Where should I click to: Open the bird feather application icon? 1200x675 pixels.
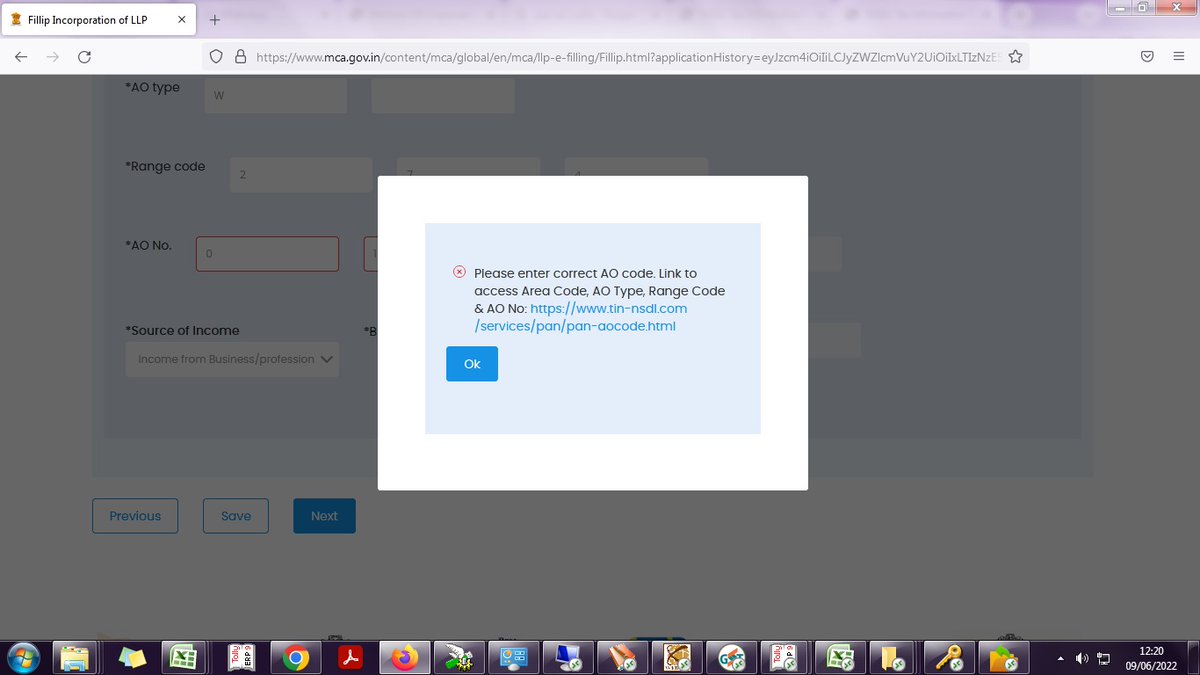pyautogui.click(x=459, y=658)
